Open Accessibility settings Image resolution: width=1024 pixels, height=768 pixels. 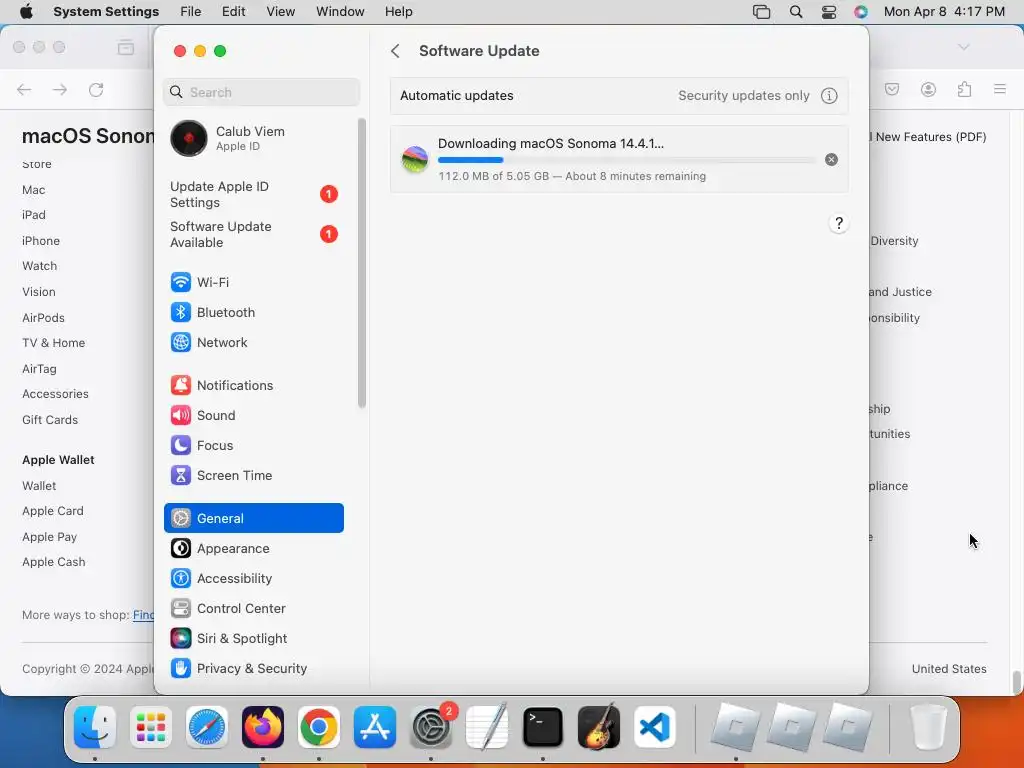[x=253, y=579]
